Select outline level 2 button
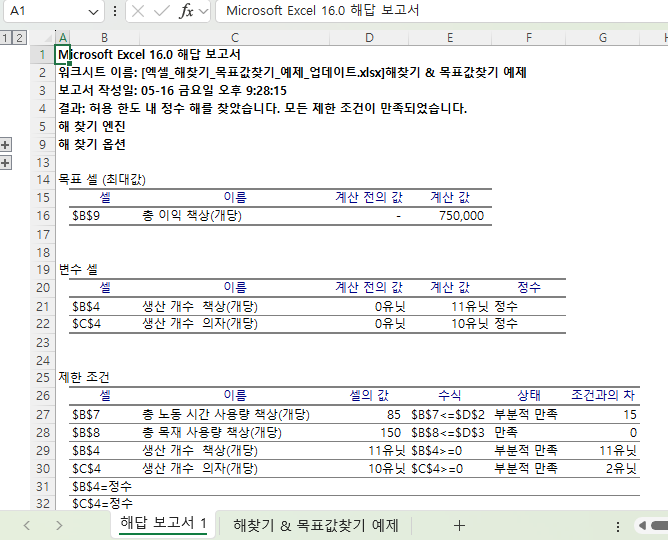 (x=19, y=38)
